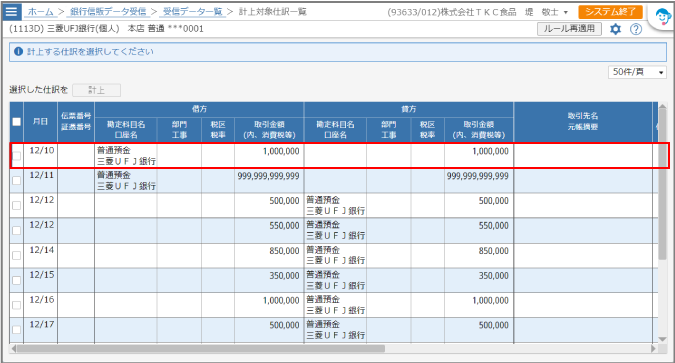Click credit account 普通預金 in 12/17 row
The width and height of the screenshot is (675, 363).
click(x=323, y=324)
